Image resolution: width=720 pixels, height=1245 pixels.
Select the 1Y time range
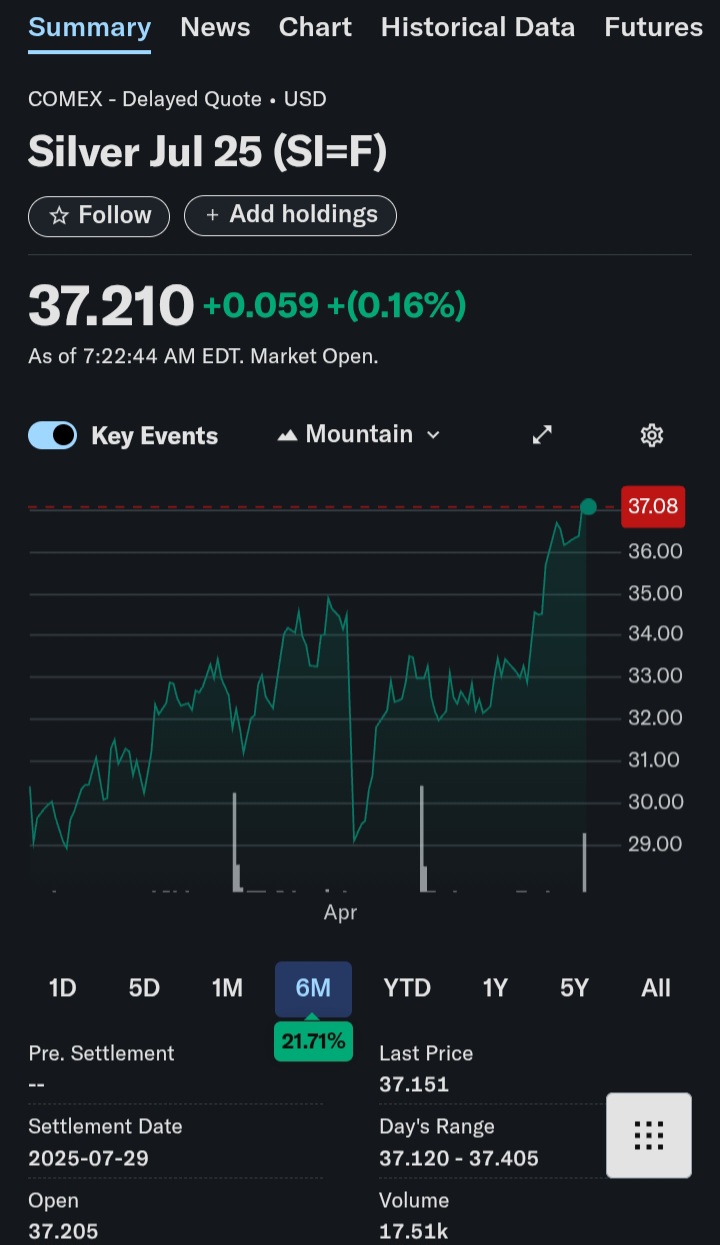(x=495, y=988)
